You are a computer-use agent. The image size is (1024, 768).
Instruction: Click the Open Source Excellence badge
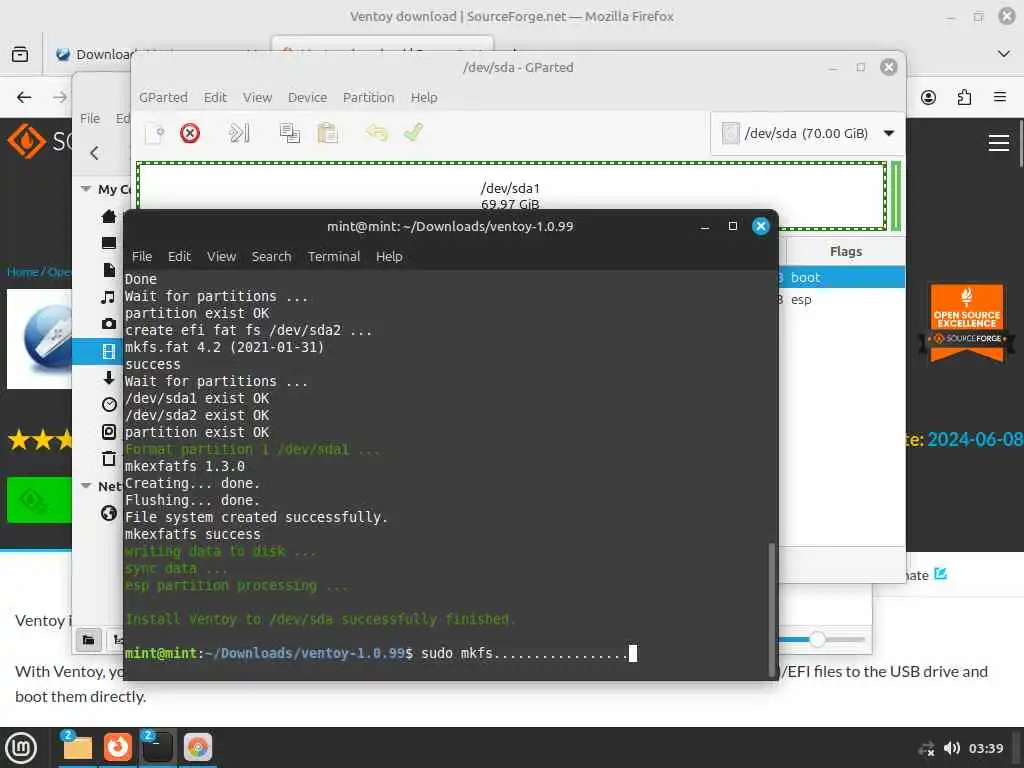[x=967, y=323]
